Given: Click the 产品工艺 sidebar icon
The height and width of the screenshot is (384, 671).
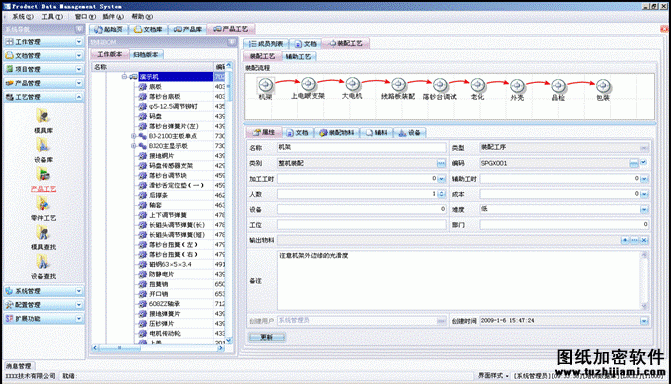Looking at the screenshot, I should [43, 175].
